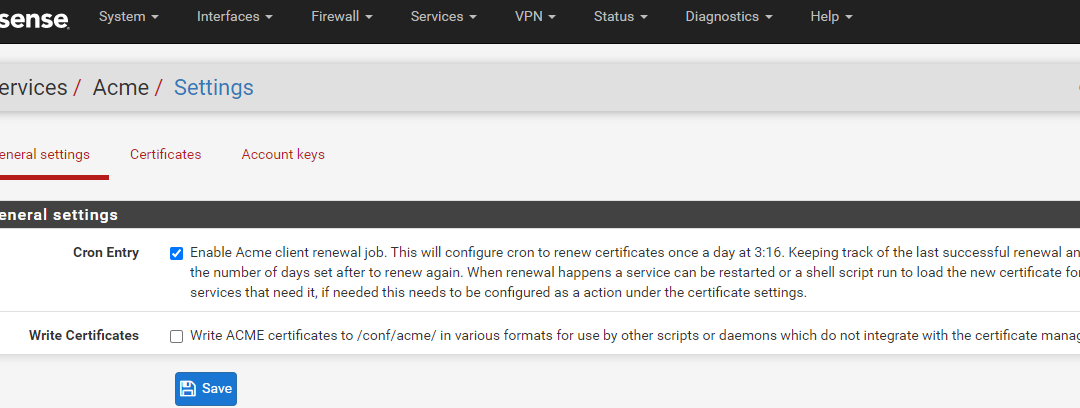Switch to the Account keys tab
The height and width of the screenshot is (408, 1080).
(x=283, y=154)
